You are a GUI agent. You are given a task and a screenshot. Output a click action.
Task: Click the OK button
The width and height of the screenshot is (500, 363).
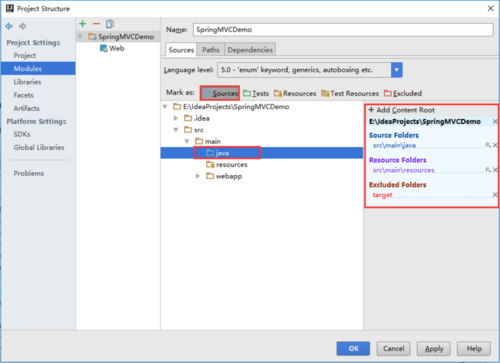tap(353, 349)
